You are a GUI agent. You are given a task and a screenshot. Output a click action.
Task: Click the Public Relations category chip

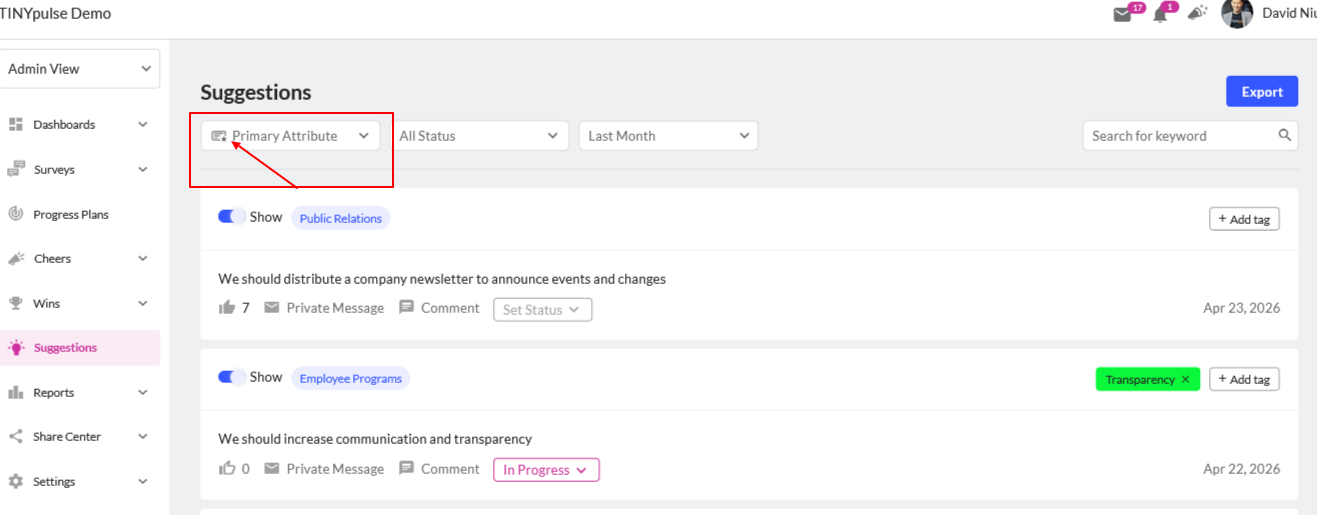pos(341,218)
